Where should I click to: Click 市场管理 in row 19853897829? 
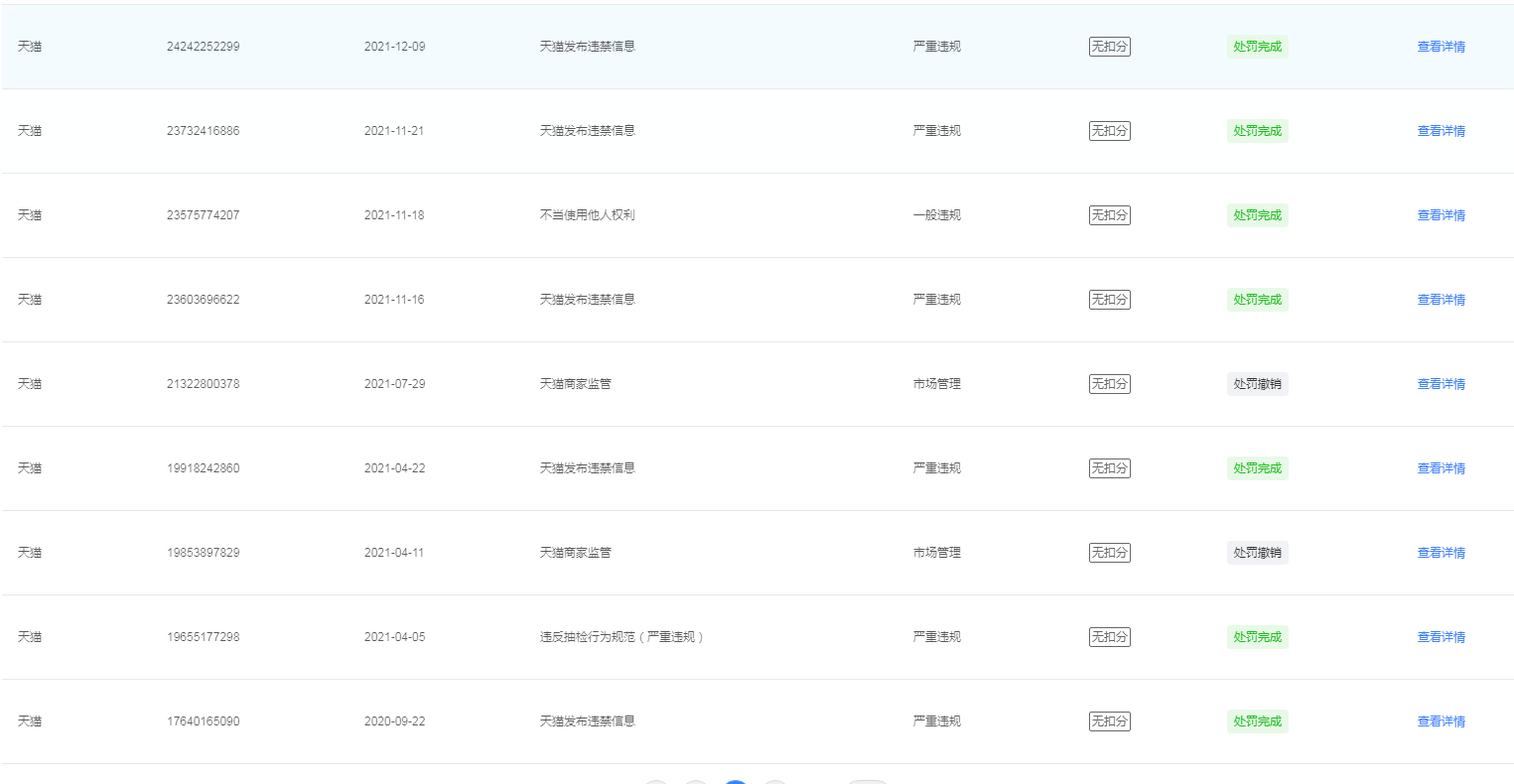pos(936,553)
